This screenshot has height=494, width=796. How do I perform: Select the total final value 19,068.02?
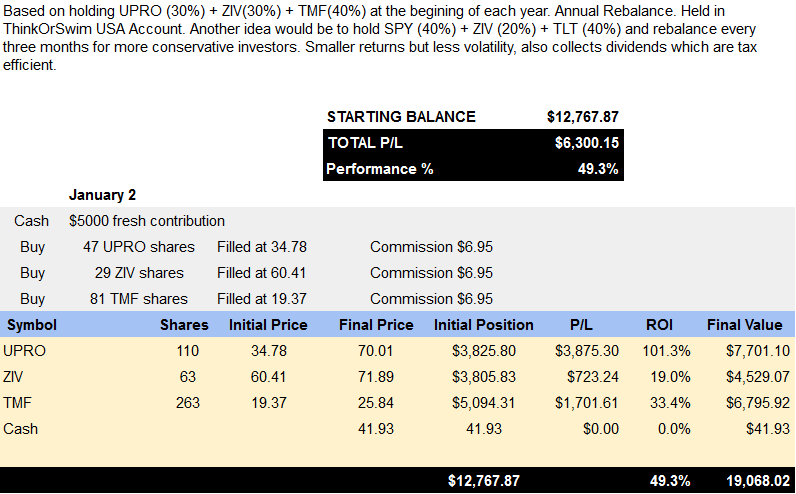click(x=758, y=481)
